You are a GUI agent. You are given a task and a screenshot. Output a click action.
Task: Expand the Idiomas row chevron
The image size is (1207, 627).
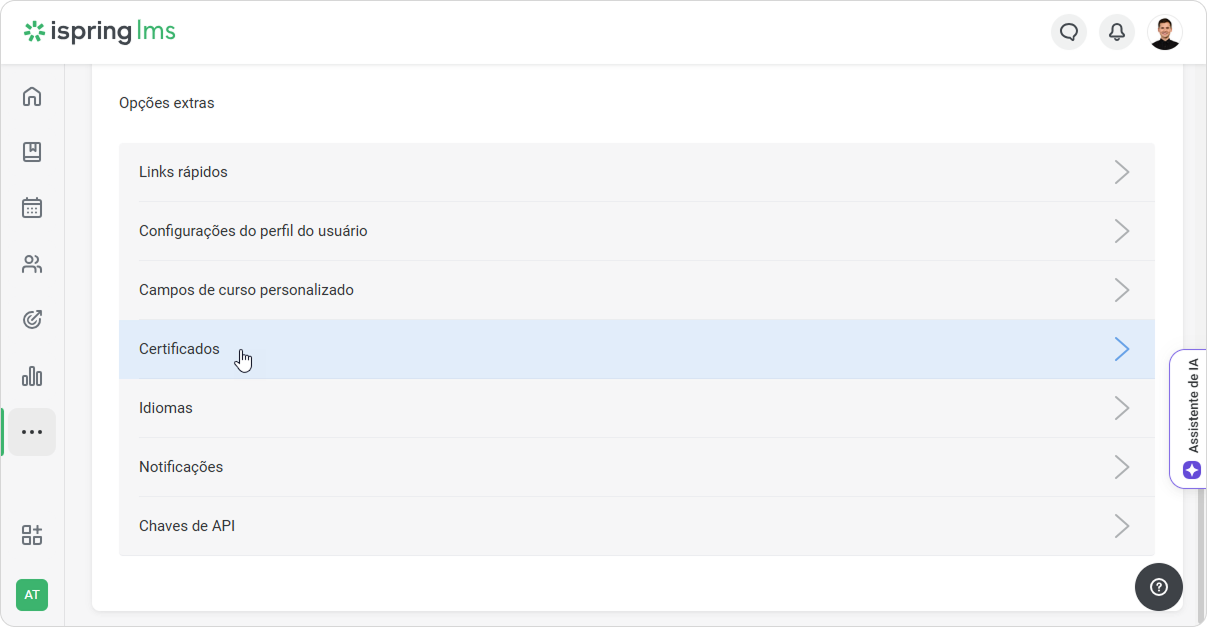point(1122,408)
